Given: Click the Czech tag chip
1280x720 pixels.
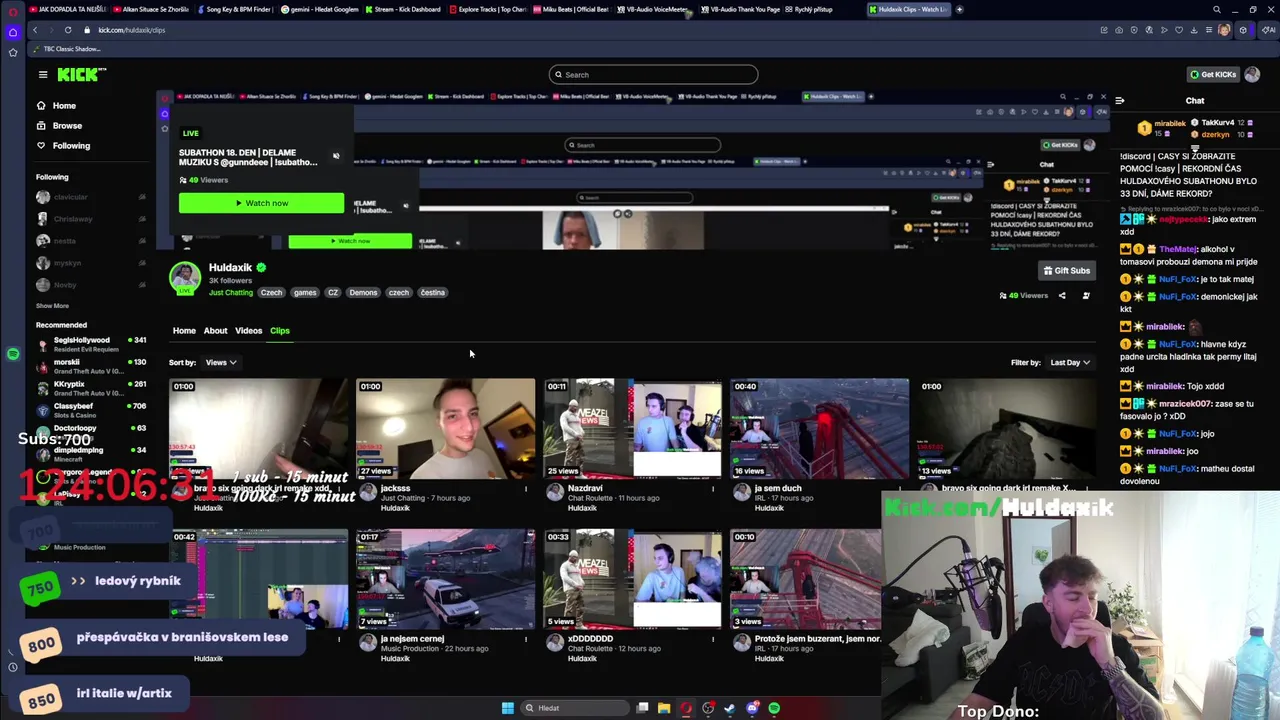Looking at the screenshot, I should pos(271,292).
